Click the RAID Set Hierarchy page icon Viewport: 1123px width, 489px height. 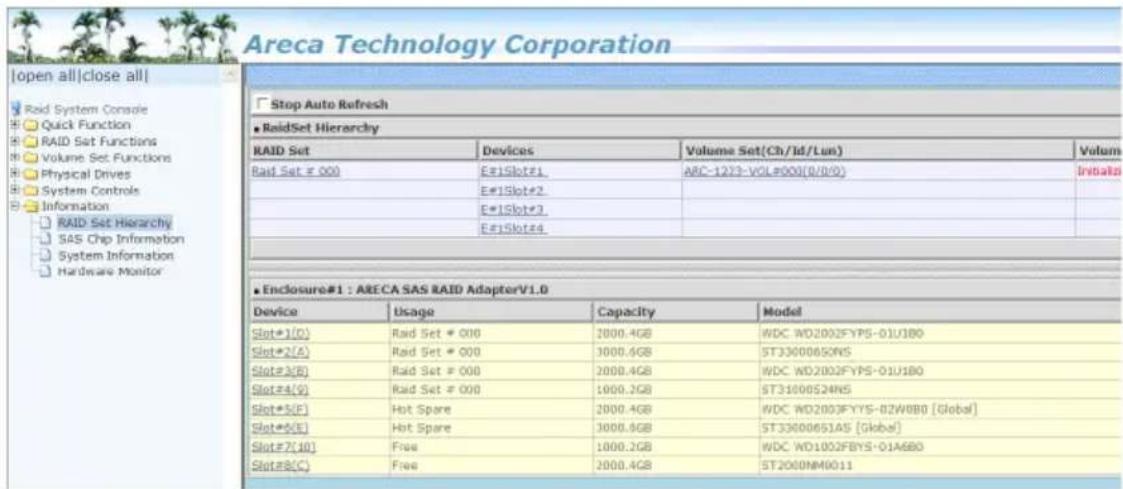(45, 223)
